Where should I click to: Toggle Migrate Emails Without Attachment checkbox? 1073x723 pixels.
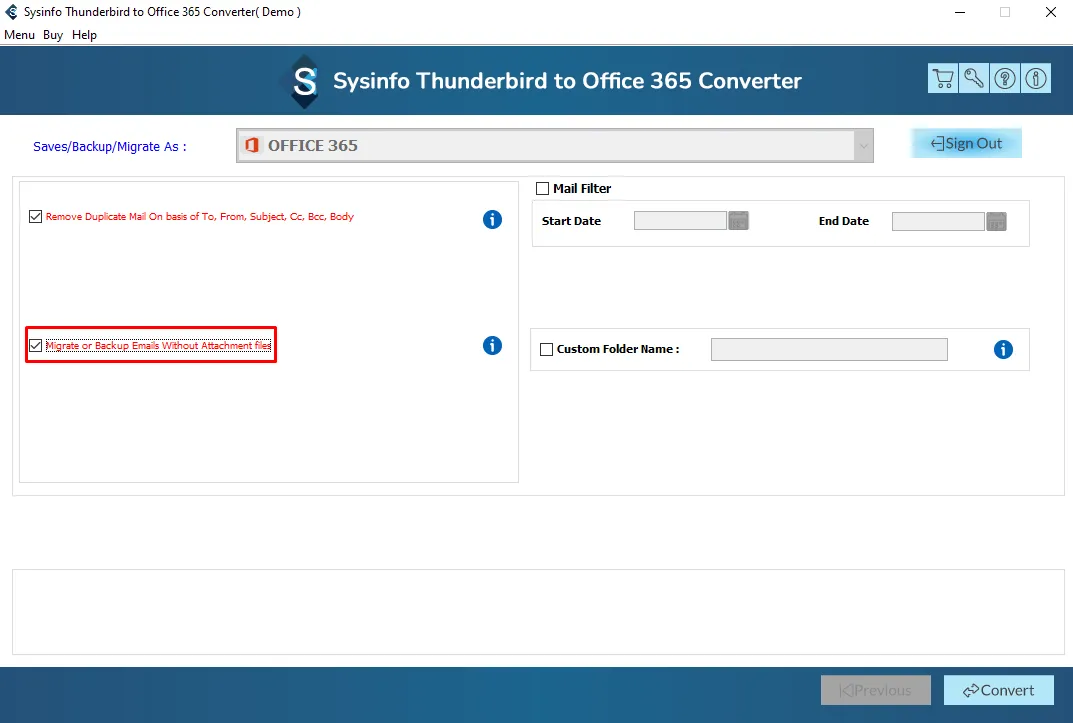36,346
